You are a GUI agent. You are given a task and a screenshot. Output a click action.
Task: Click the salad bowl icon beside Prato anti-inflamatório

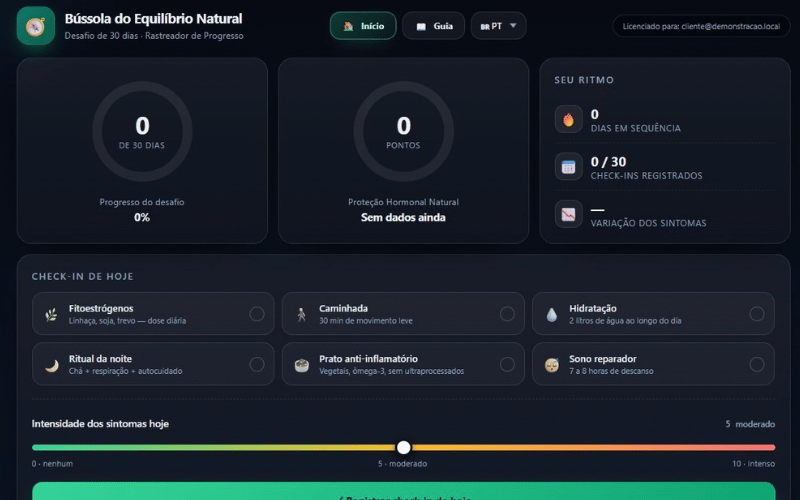(x=302, y=365)
